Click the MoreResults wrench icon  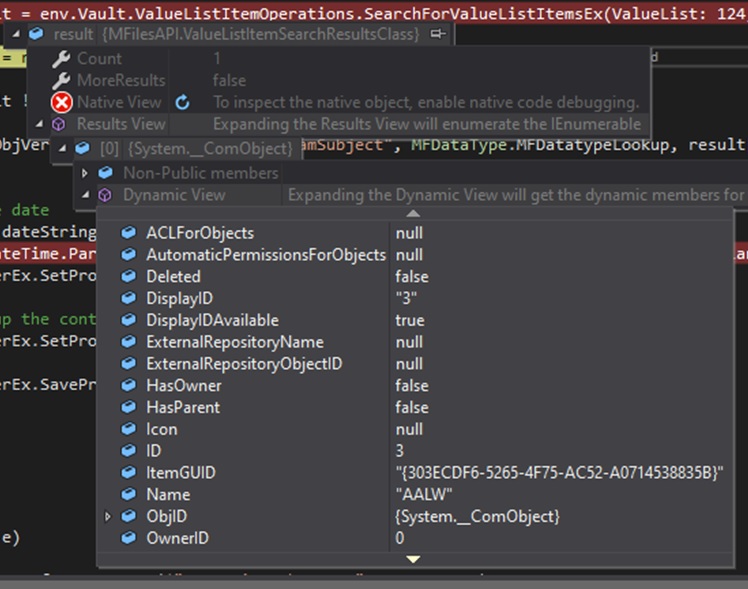click(62, 81)
